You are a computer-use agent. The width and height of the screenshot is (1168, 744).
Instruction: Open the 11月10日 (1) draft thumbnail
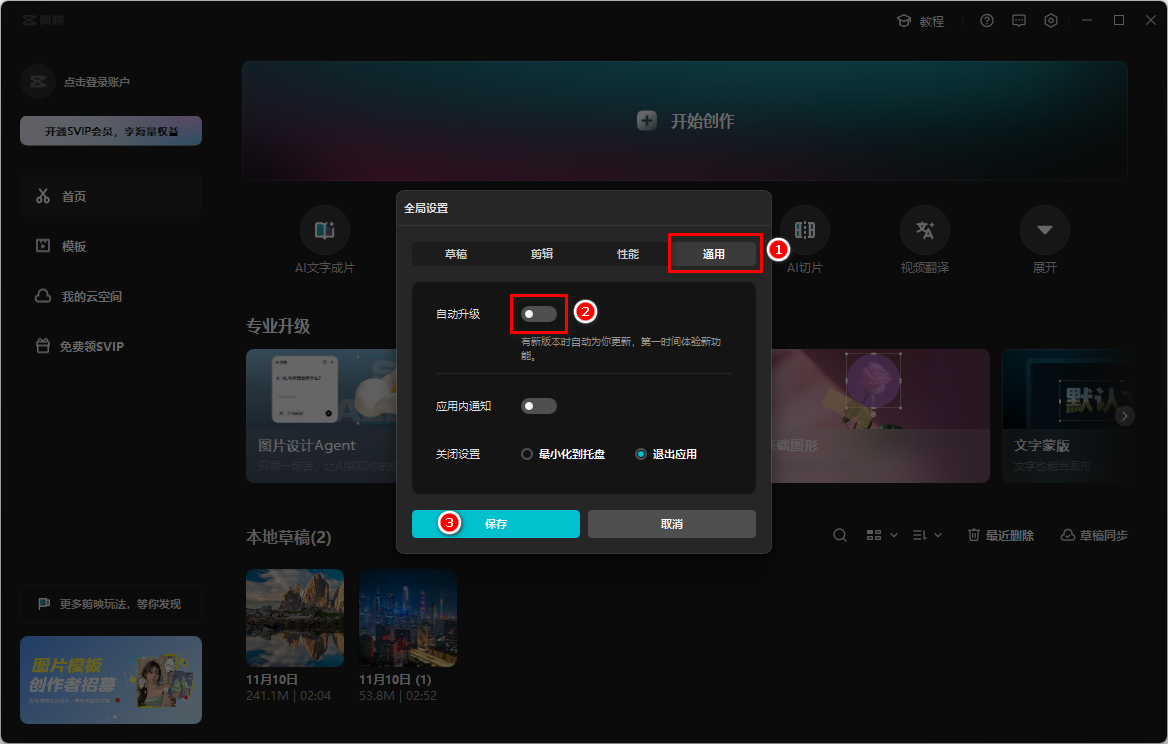pyautogui.click(x=408, y=617)
